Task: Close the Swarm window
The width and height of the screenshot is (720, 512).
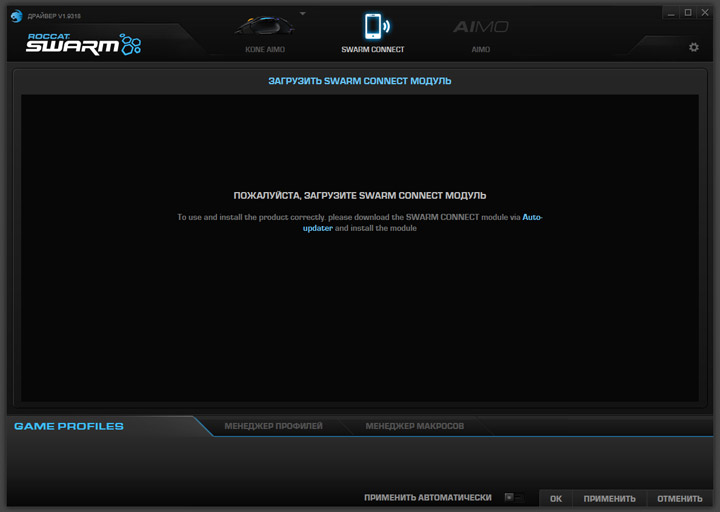Action: (705, 13)
